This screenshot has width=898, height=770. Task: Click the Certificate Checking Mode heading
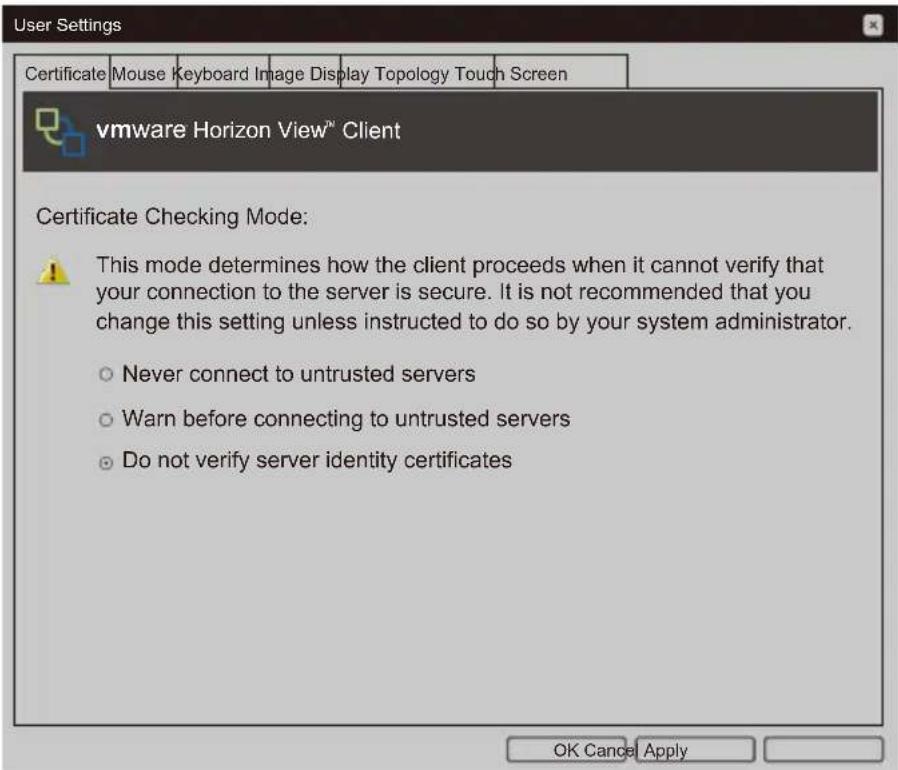point(172,217)
